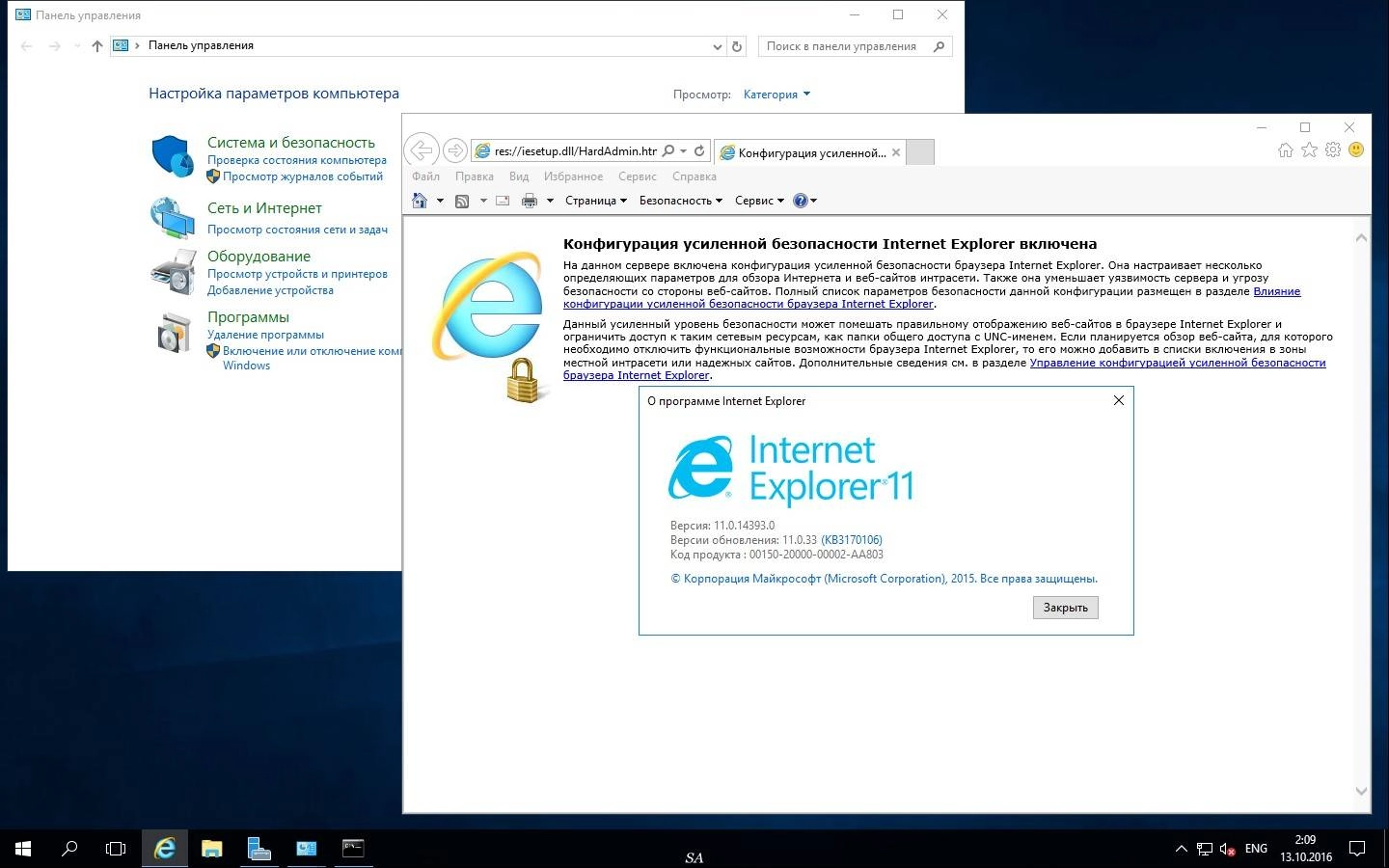Open Программы category in Control Panel

(x=248, y=317)
